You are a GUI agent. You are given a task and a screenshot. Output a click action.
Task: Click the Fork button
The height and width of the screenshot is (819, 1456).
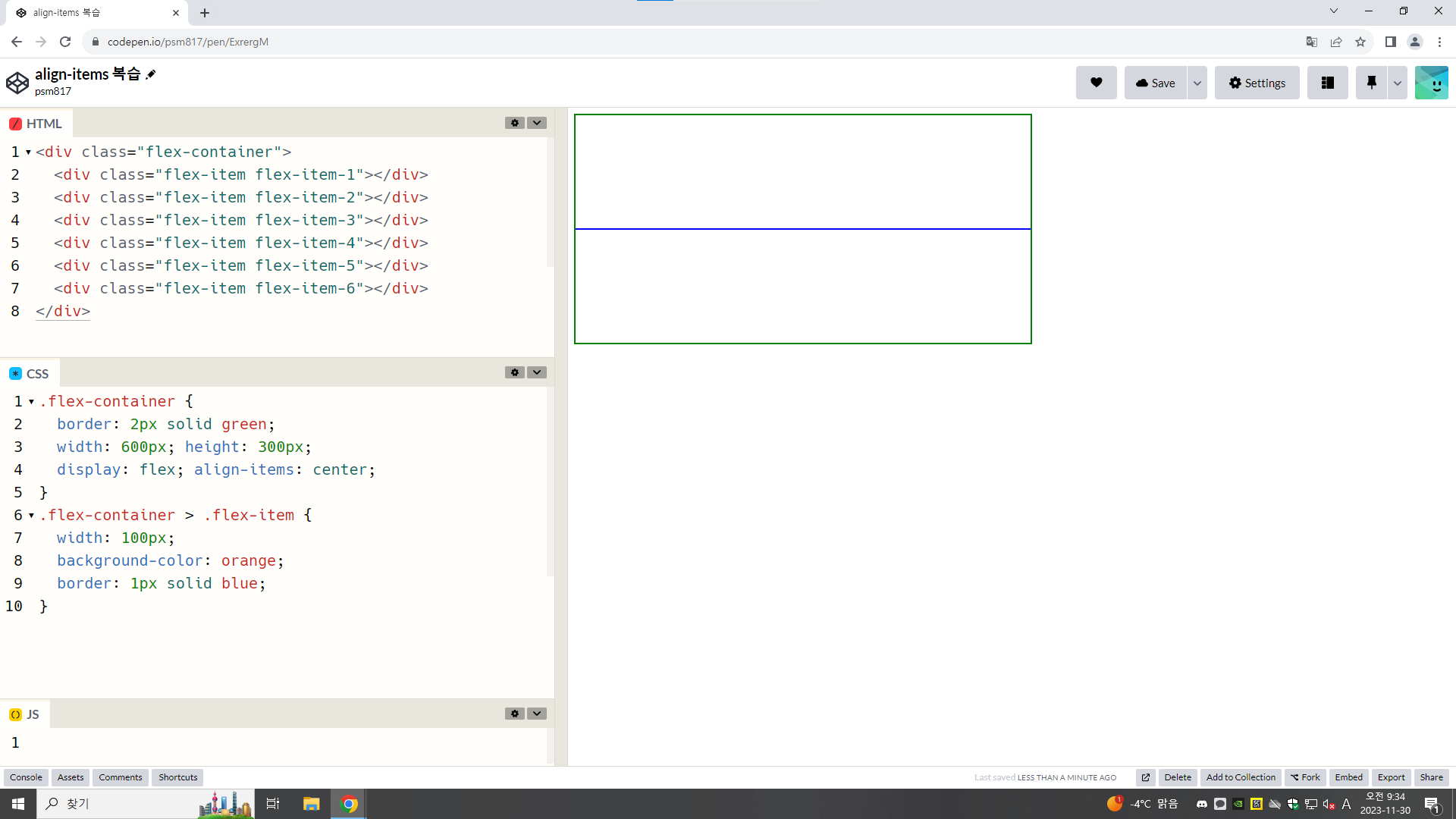point(1305,777)
